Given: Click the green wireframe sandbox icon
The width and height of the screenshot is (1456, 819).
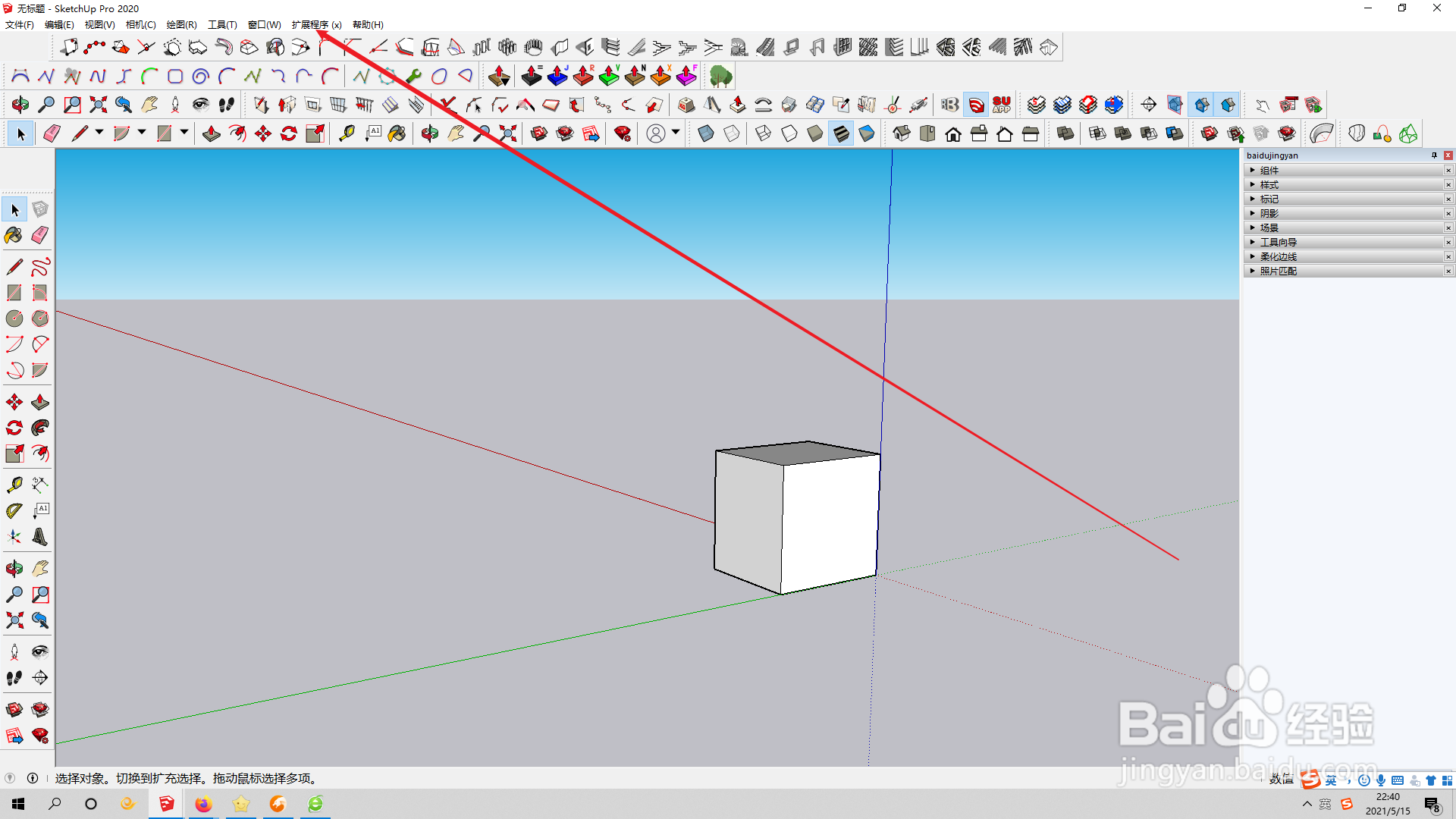Looking at the screenshot, I should tap(1408, 134).
